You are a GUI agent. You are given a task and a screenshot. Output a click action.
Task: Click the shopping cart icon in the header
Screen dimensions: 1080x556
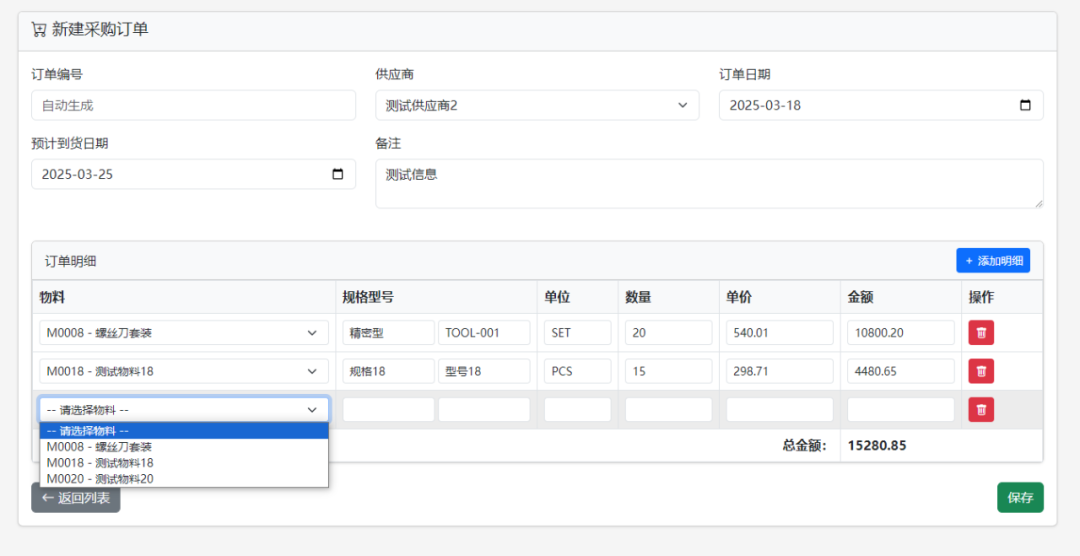39,30
